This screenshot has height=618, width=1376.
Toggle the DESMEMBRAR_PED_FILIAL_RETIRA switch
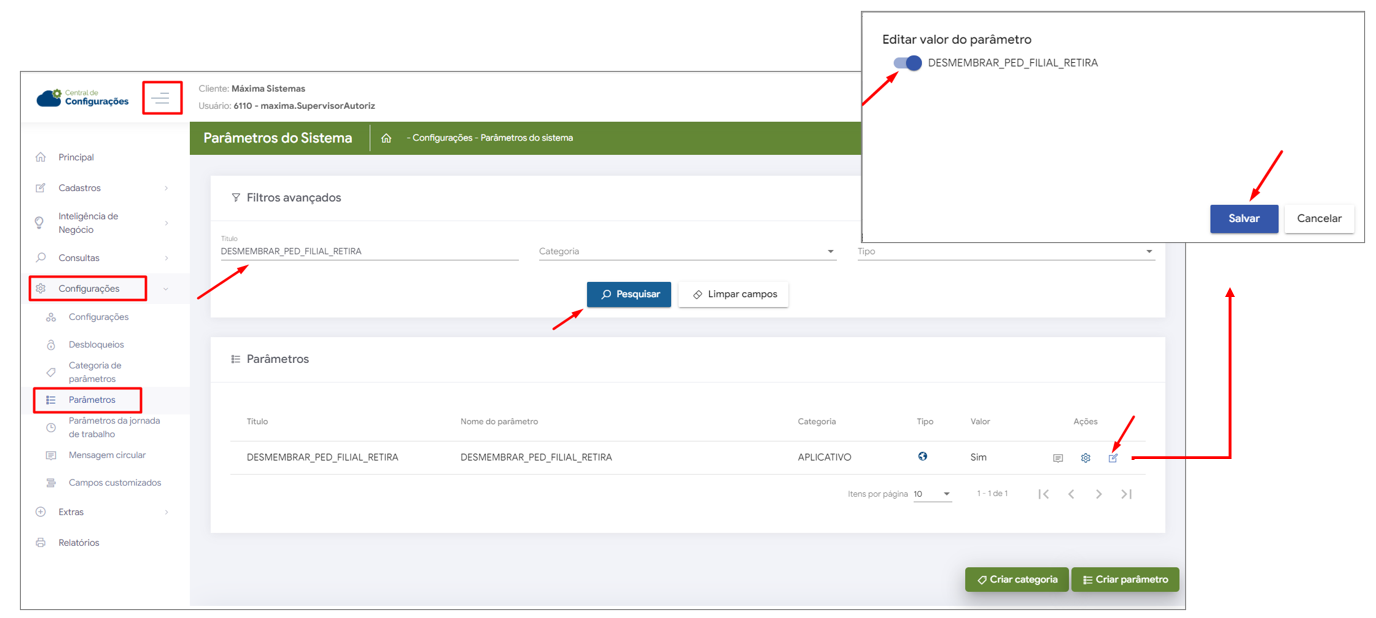coord(907,63)
